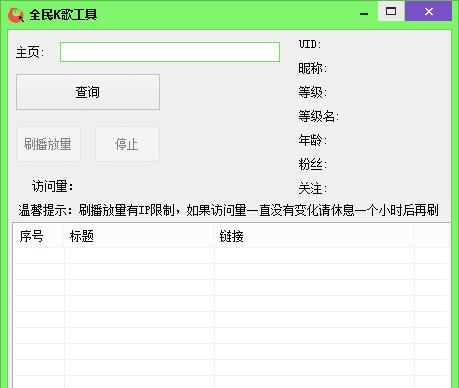Click the UID: label
Screen dimensions: 459x388
pos(310,44)
